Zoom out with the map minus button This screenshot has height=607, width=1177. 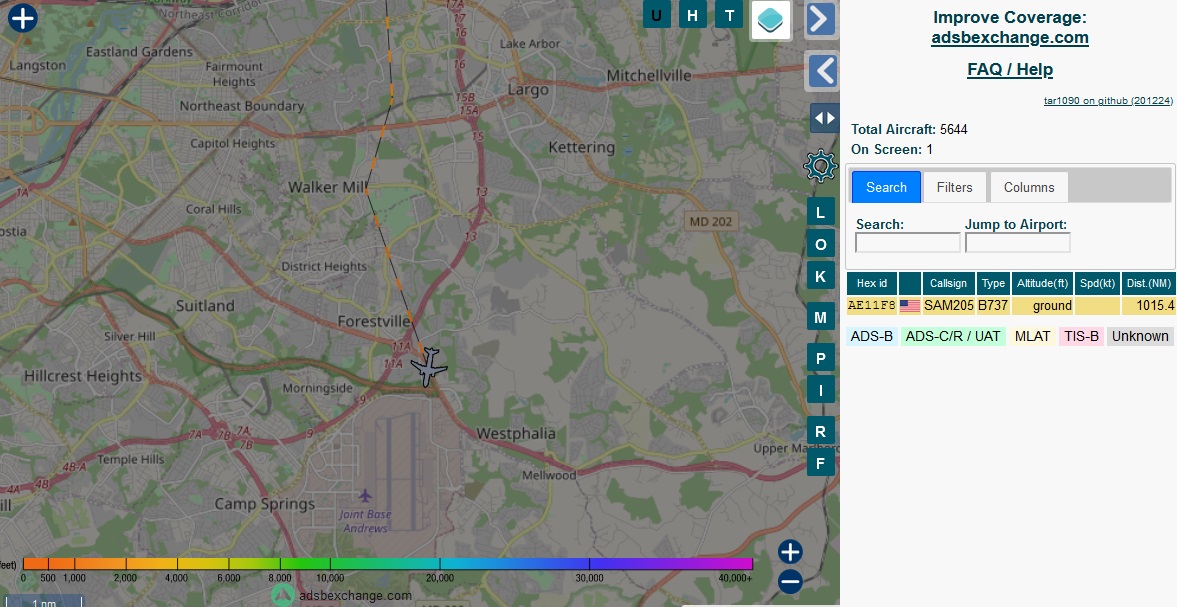pos(790,581)
